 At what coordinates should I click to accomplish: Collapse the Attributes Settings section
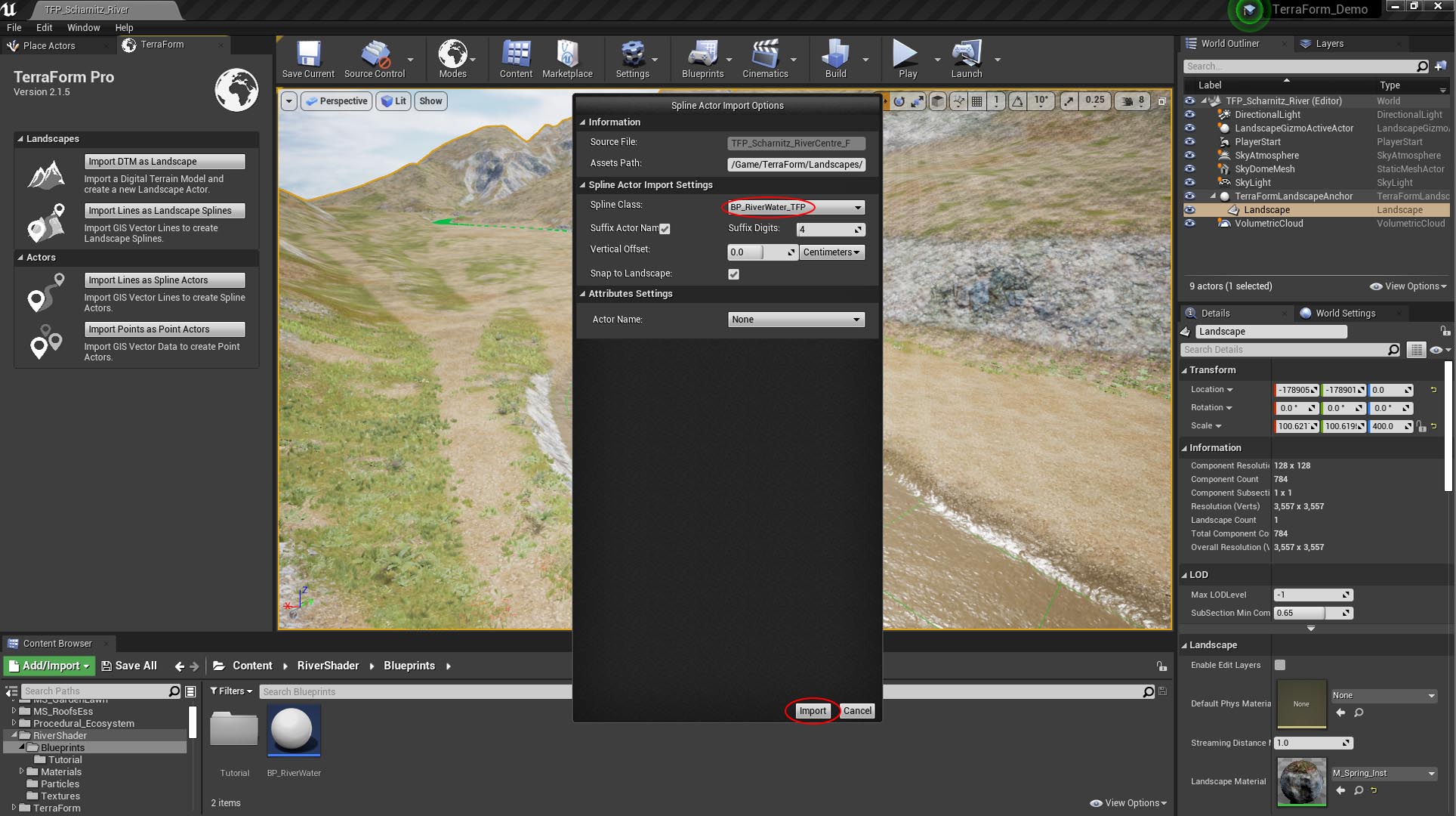(x=582, y=294)
